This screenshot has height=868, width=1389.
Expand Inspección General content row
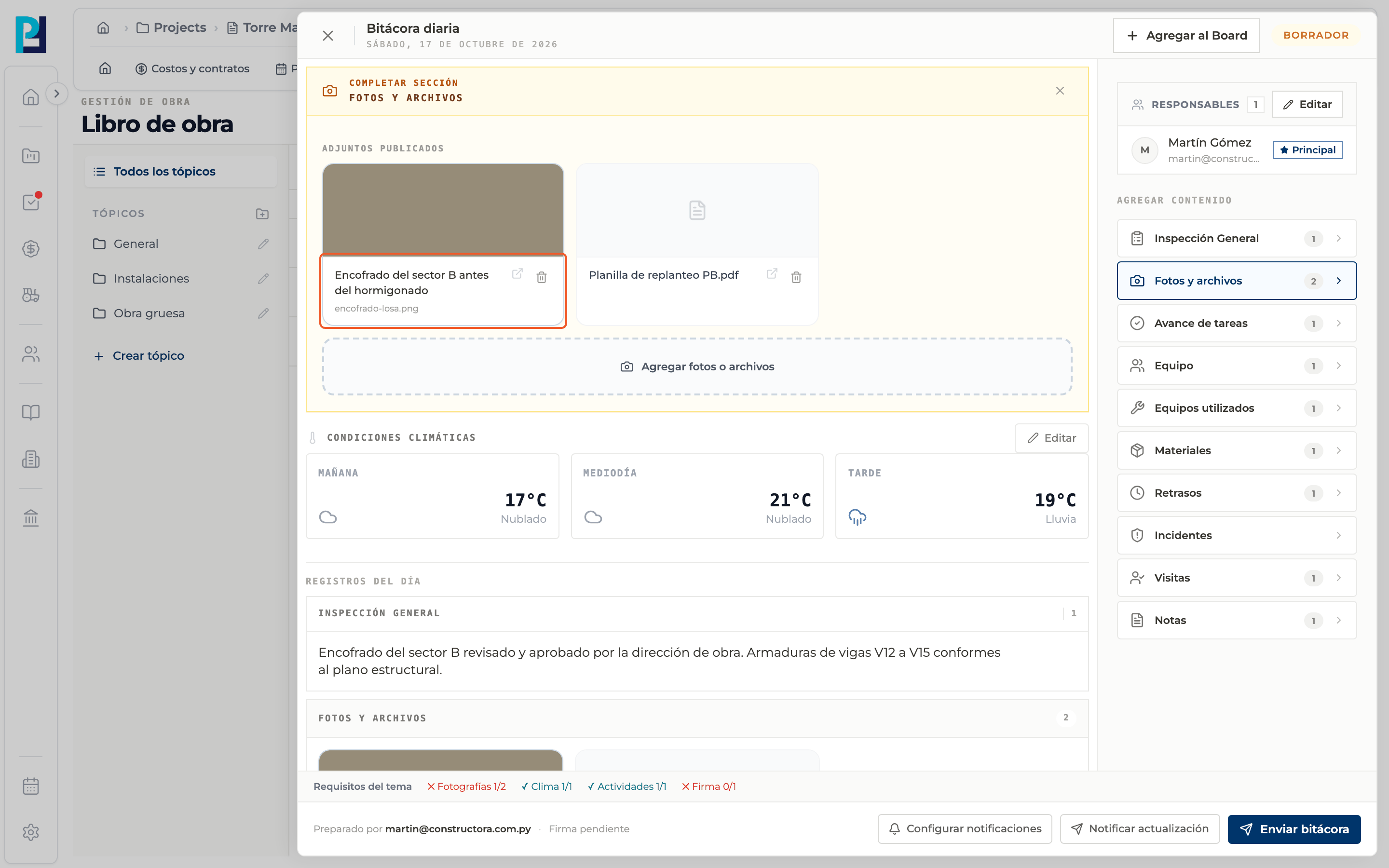(1237, 238)
